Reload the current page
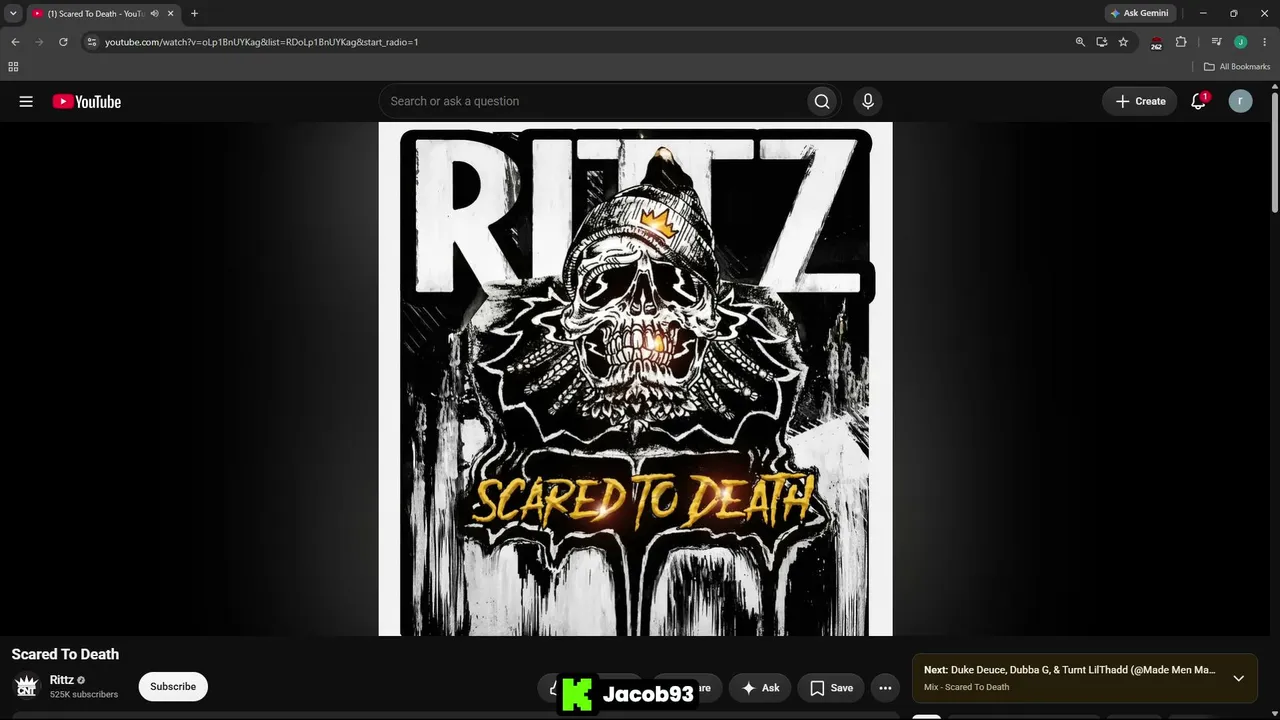Image resolution: width=1280 pixels, height=720 pixels. tap(63, 42)
